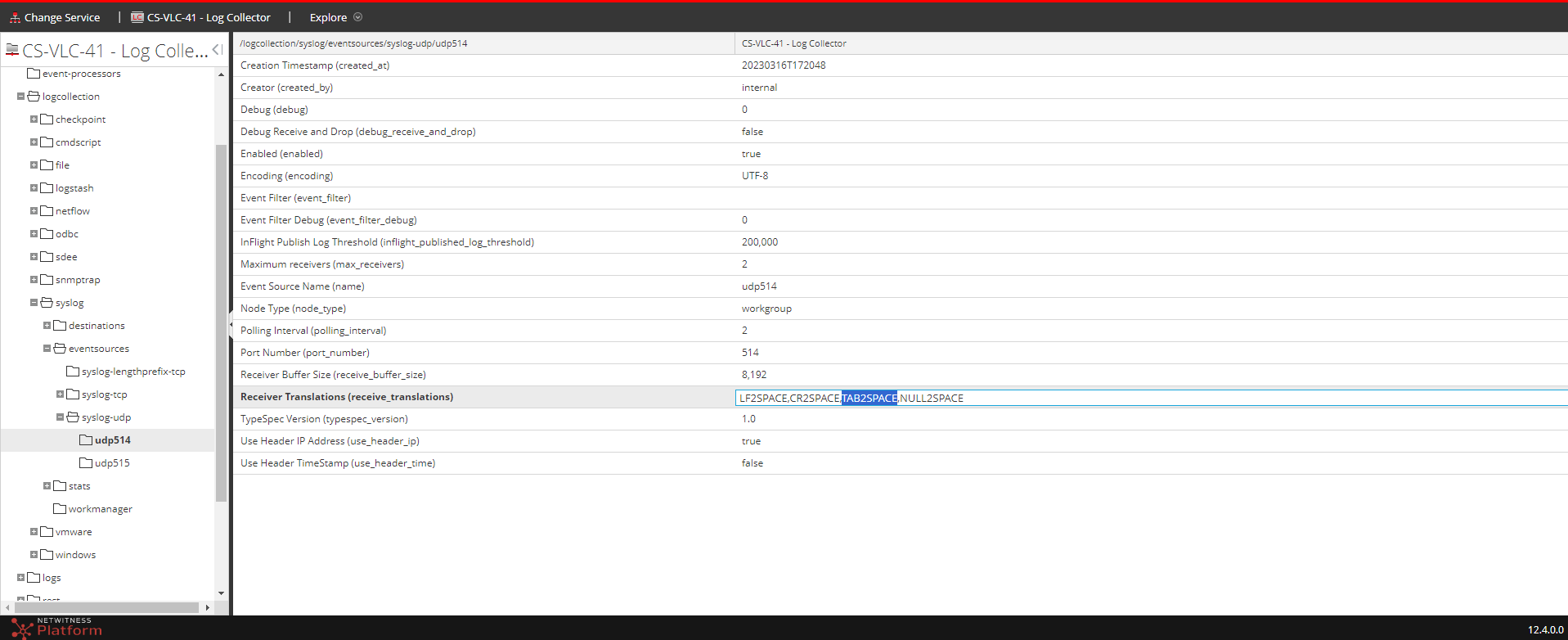Screen dimensions: 1568x640
Task: Collapse the syslog-udp tree node
Action: point(60,417)
